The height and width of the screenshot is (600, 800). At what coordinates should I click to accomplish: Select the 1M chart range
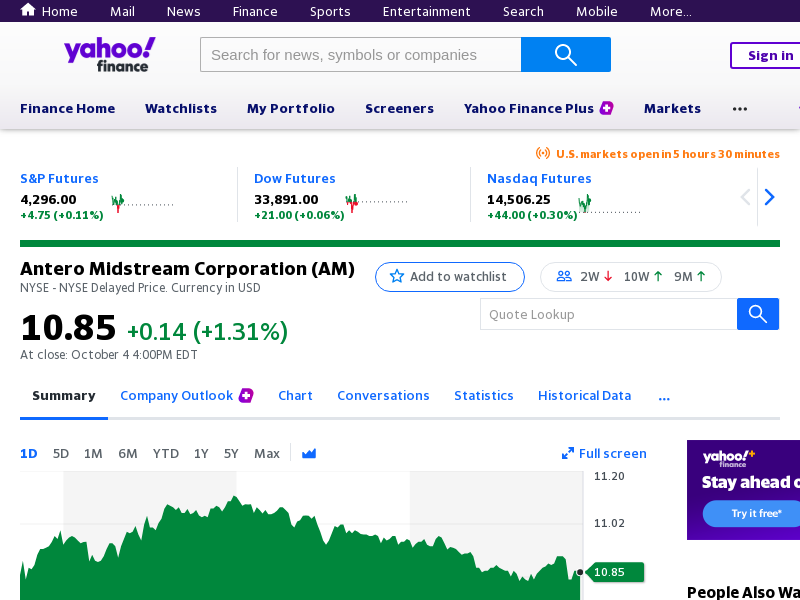[93, 454]
